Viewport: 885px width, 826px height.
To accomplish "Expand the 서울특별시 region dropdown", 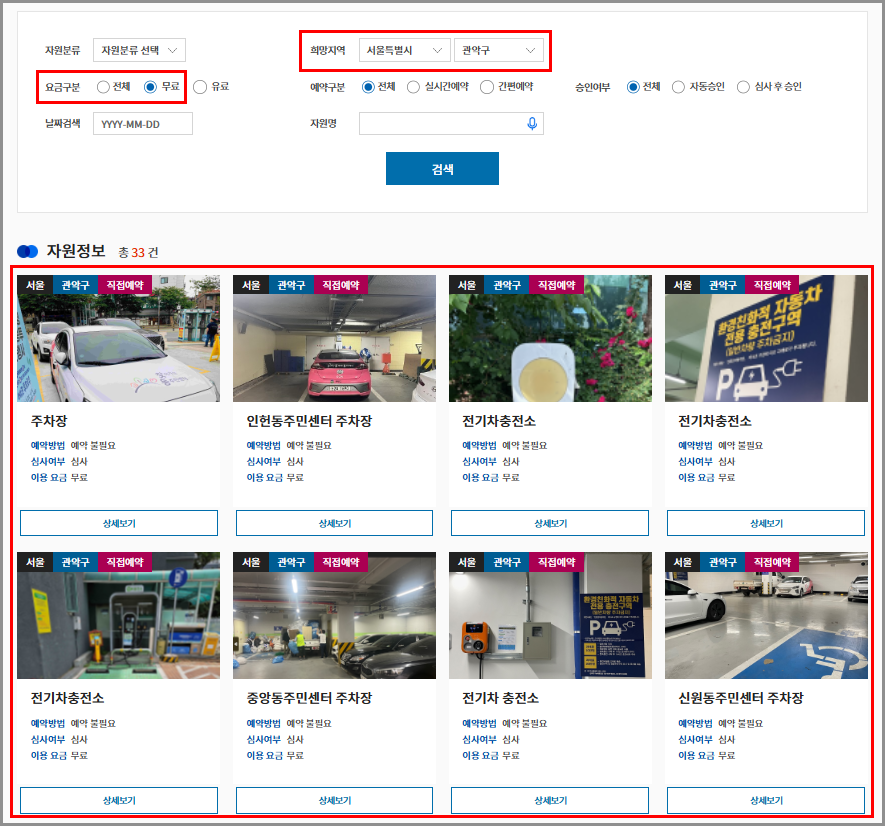I will [404, 50].
